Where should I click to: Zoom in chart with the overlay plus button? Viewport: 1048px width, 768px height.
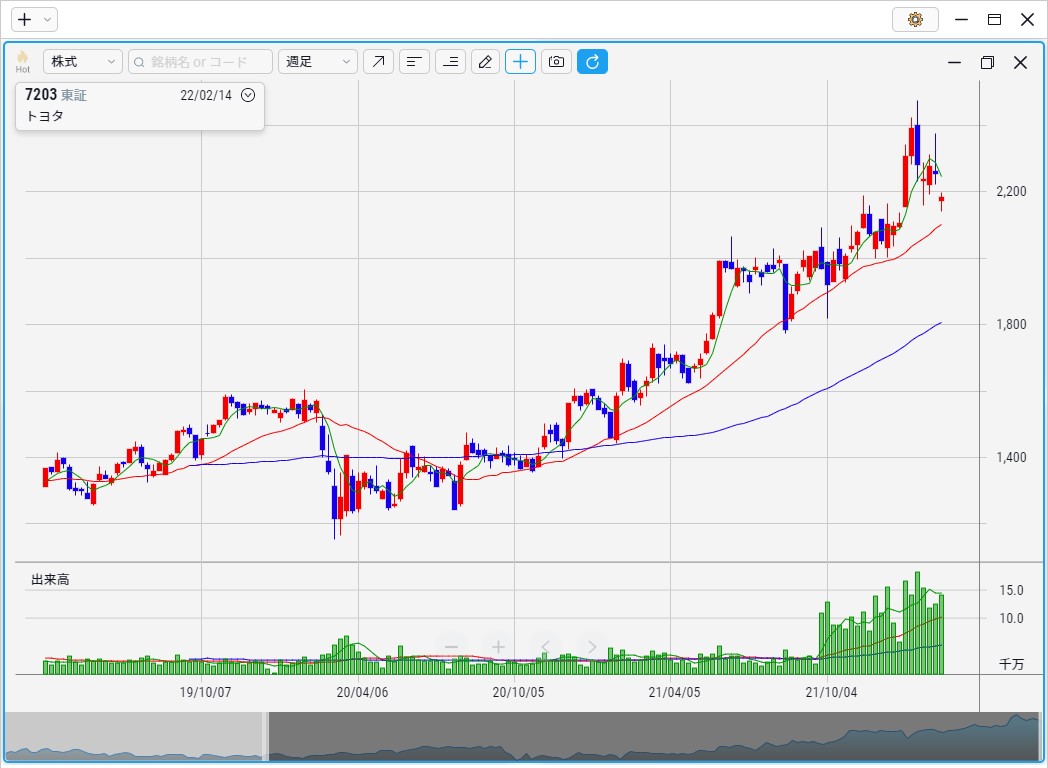point(498,647)
